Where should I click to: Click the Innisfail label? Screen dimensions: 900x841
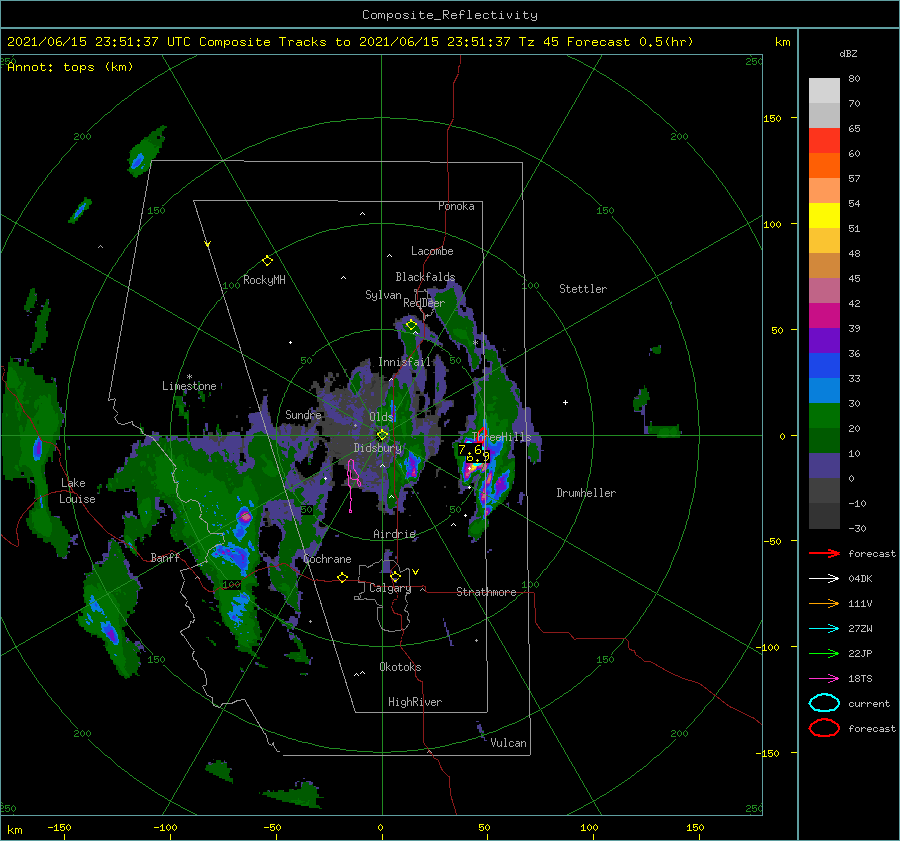tap(404, 362)
